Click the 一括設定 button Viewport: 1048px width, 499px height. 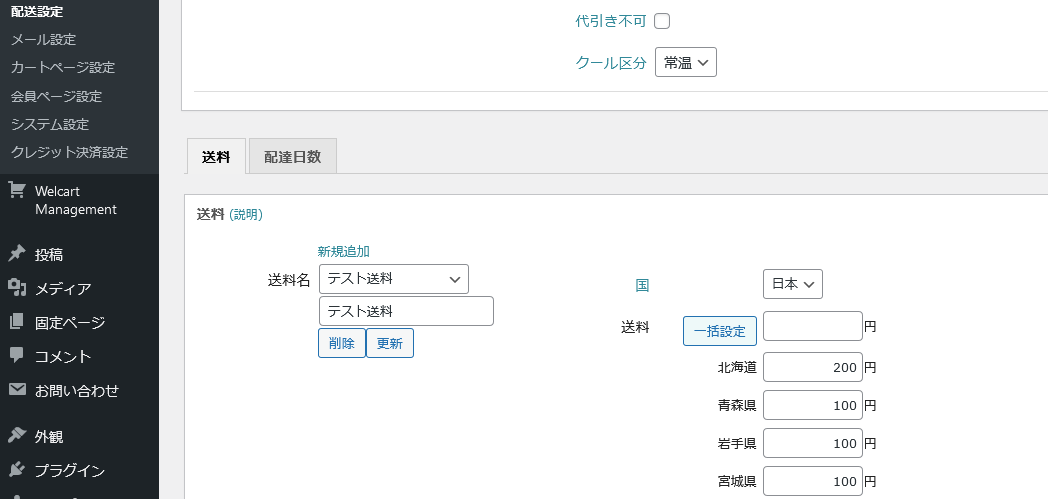(720, 331)
